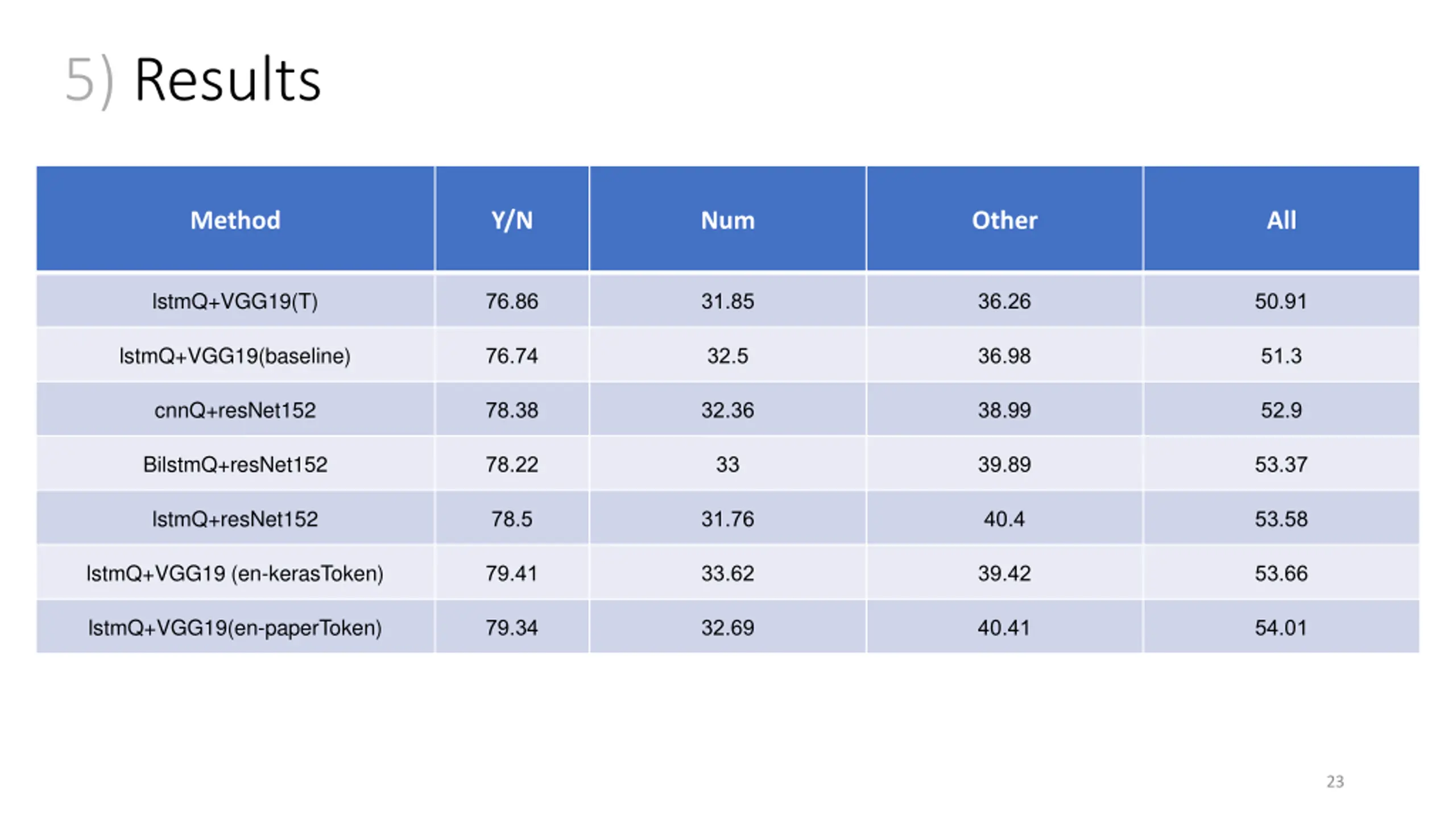
Task: Click lstmQ+VGG19(en-paperToken) cell
Action: click(x=235, y=627)
